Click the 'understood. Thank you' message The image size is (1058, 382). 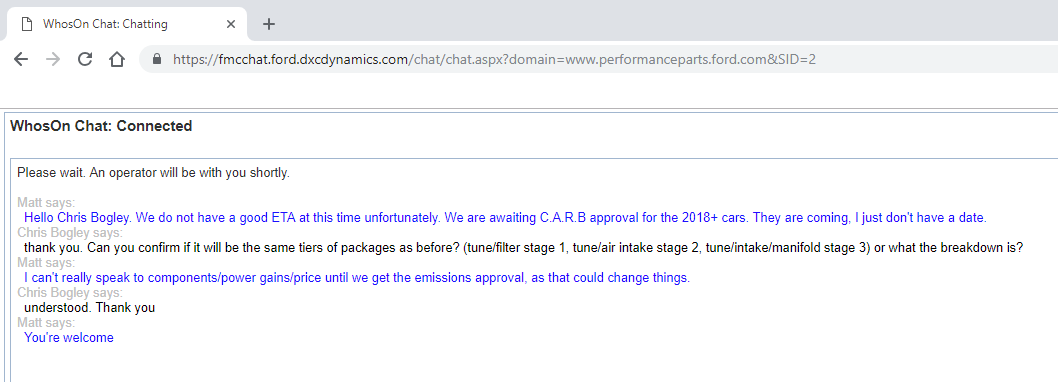click(90, 308)
